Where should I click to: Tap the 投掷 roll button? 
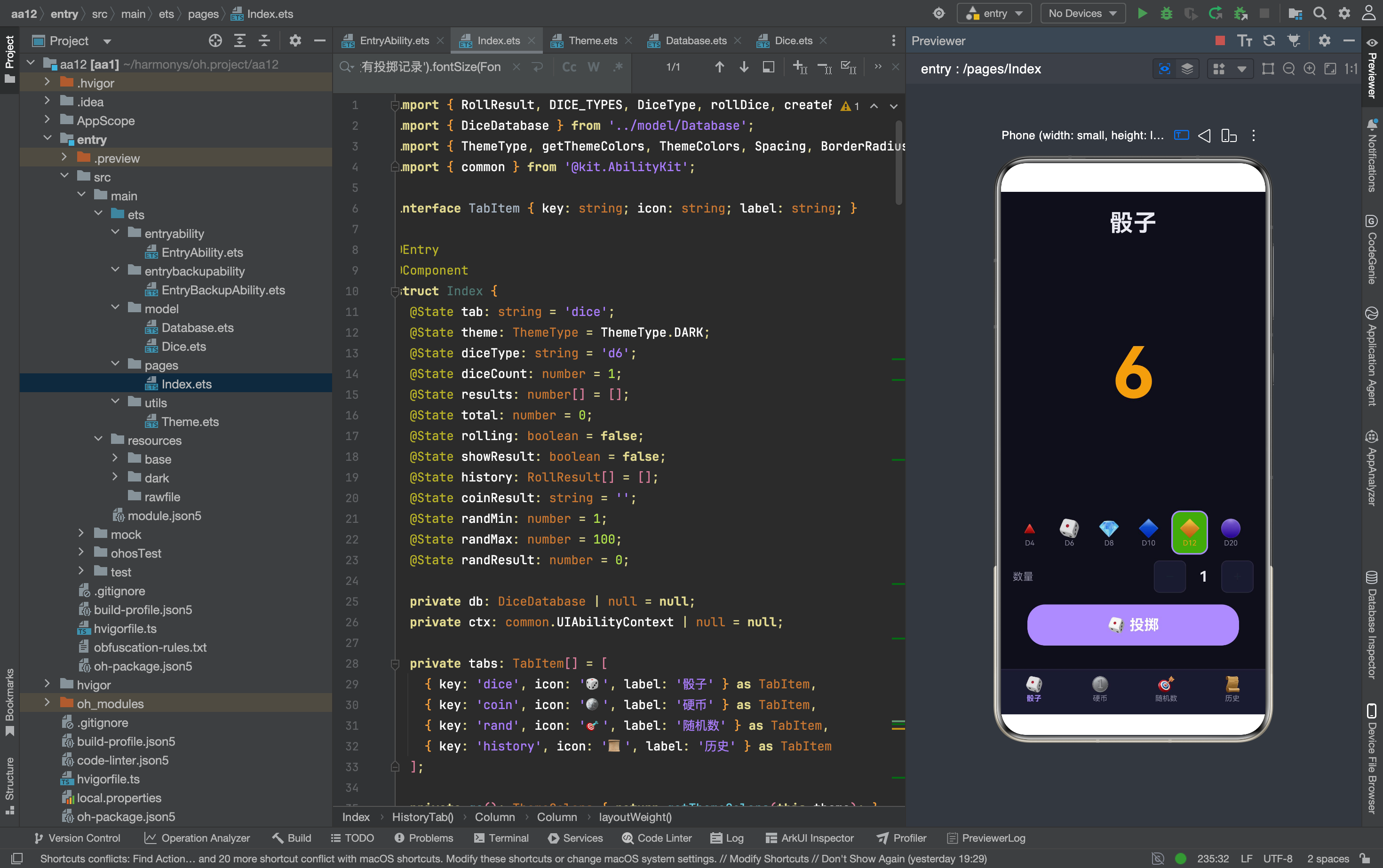point(1133,625)
